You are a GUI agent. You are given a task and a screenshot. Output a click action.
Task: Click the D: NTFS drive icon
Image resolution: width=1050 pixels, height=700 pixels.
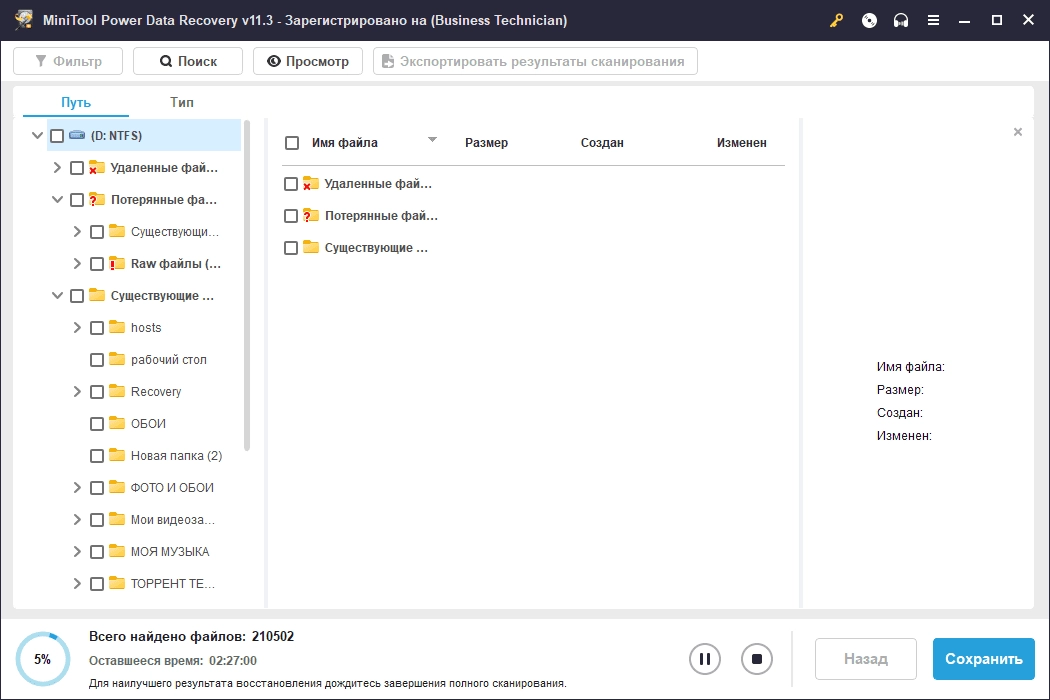77,135
